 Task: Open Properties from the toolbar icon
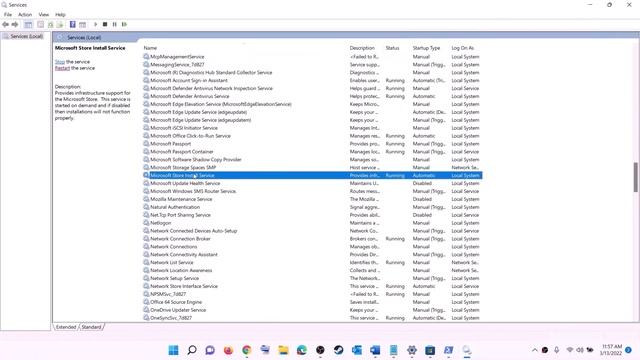coord(40,24)
